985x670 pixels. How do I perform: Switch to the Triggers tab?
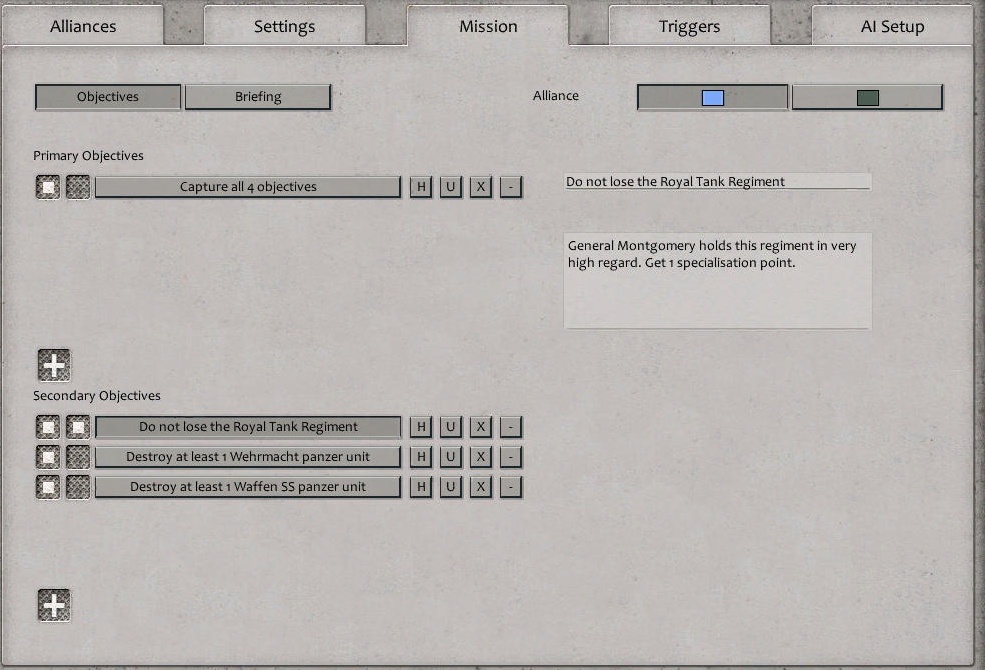(688, 26)
